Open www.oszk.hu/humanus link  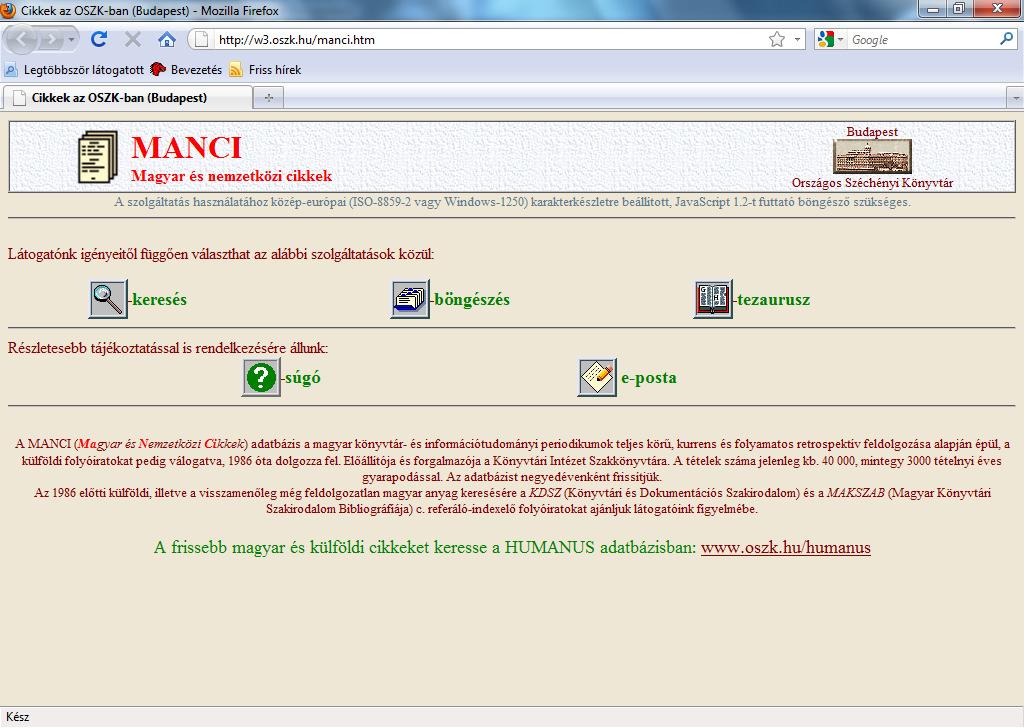786,547
